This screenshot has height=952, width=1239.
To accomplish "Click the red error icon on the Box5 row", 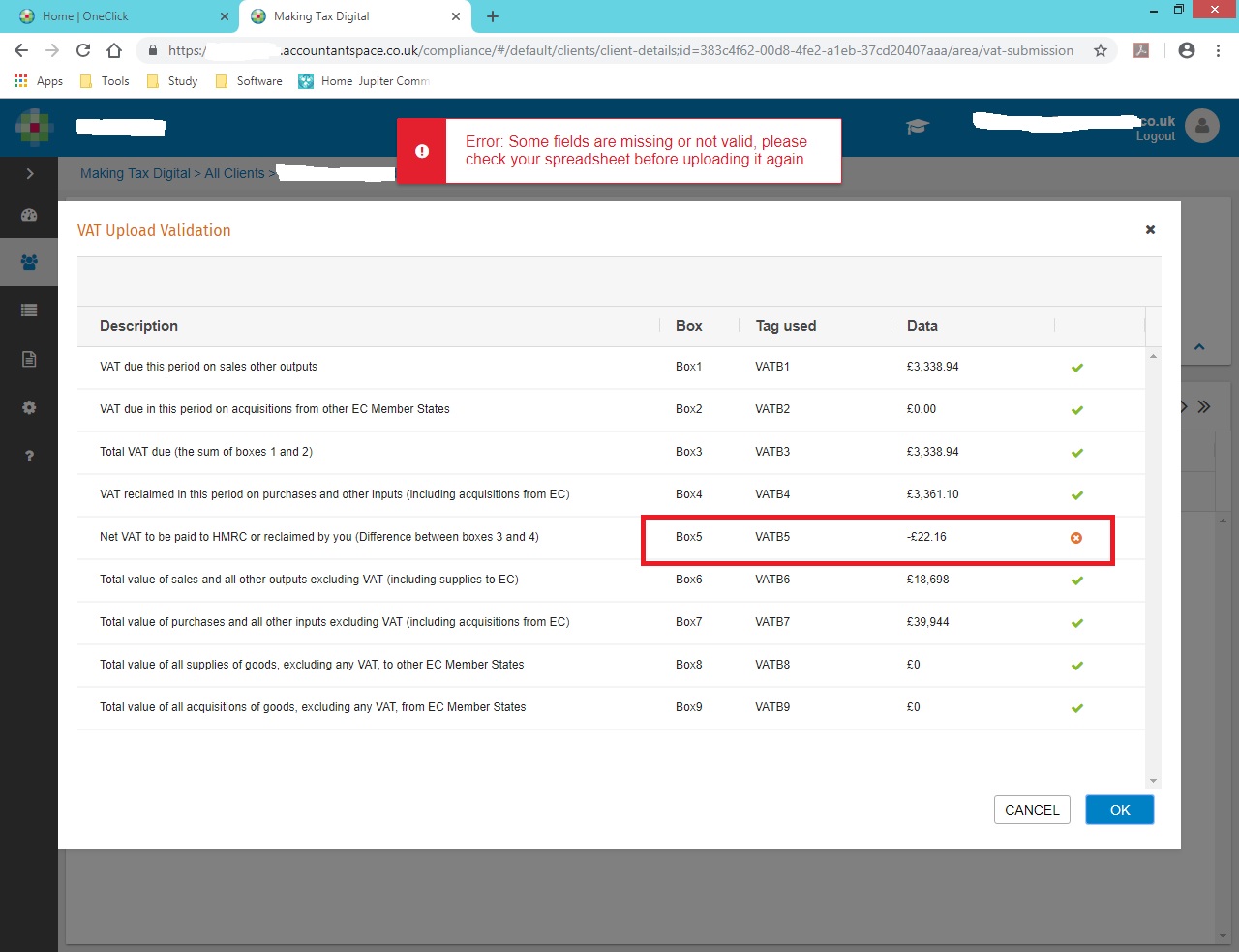I will (x=1075, y=537).
